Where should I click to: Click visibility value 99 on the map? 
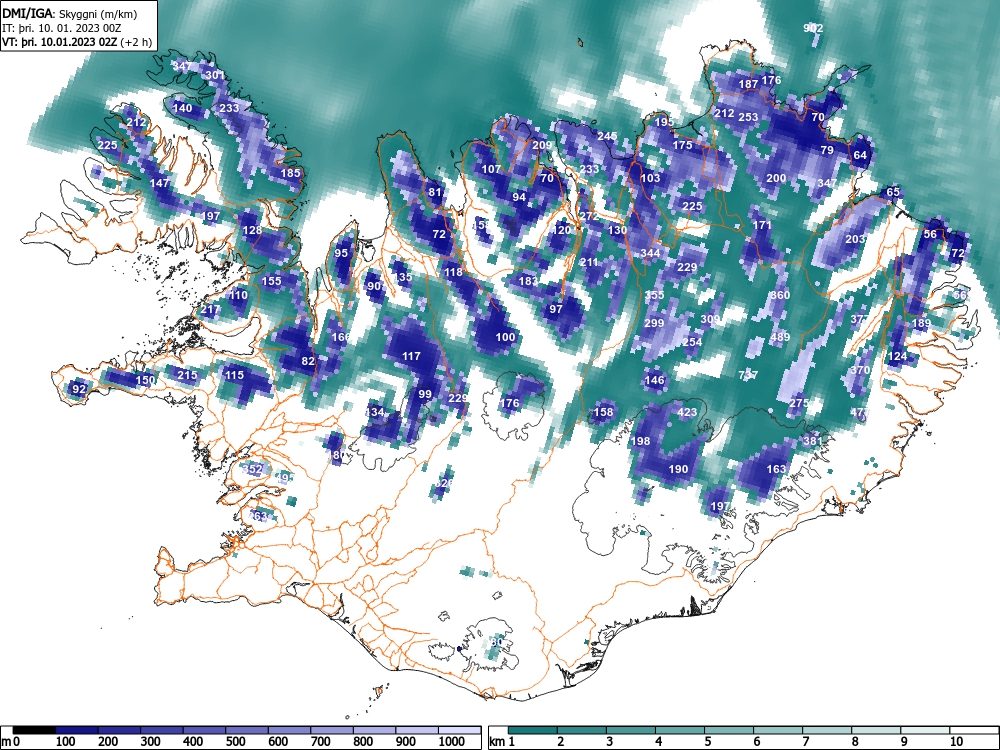coord(425,394)
